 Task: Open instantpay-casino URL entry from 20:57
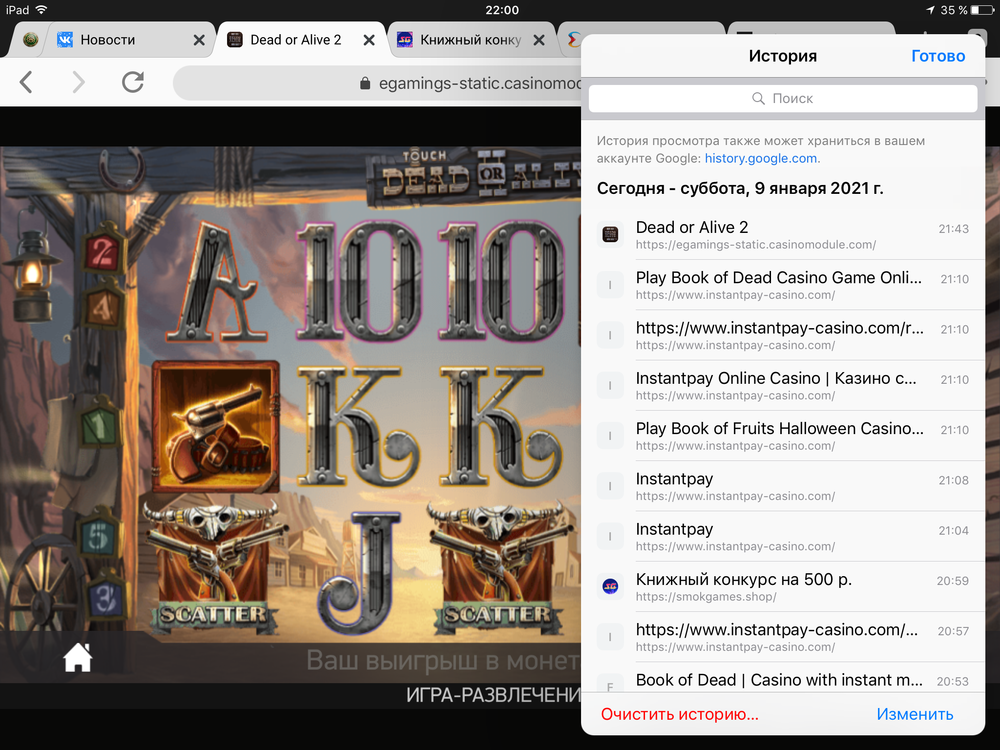(x=783, y=637)
